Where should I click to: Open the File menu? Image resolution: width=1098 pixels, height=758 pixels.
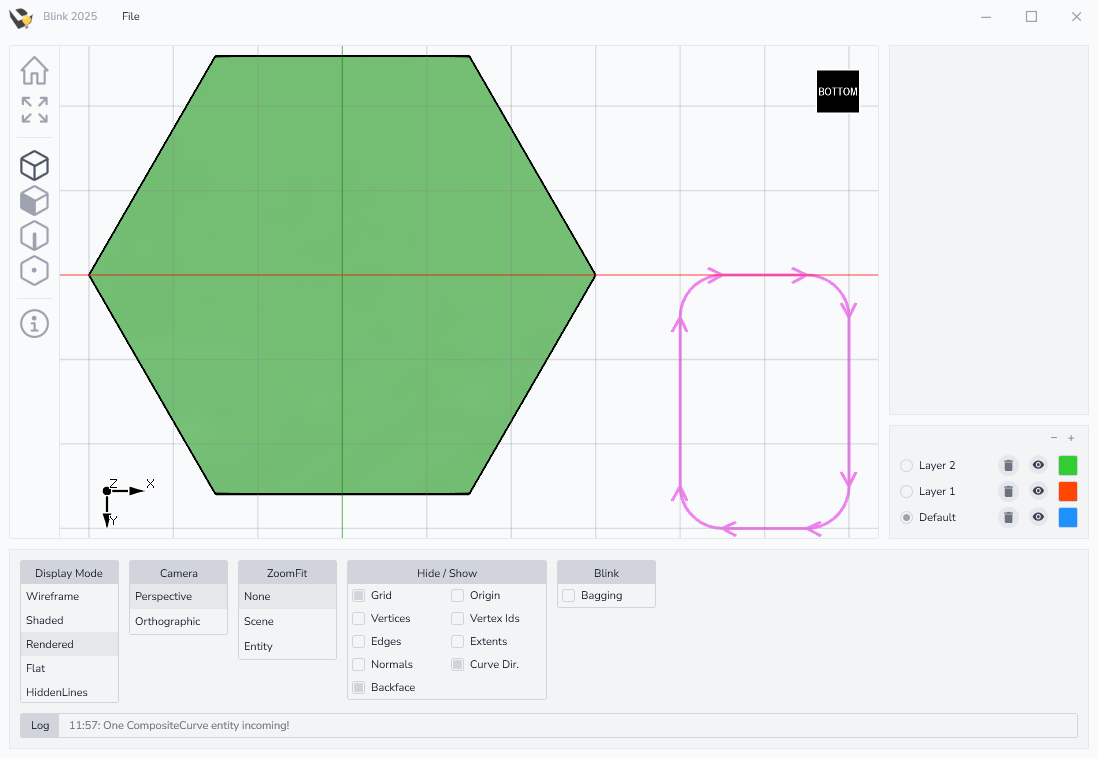pos(131,16)
